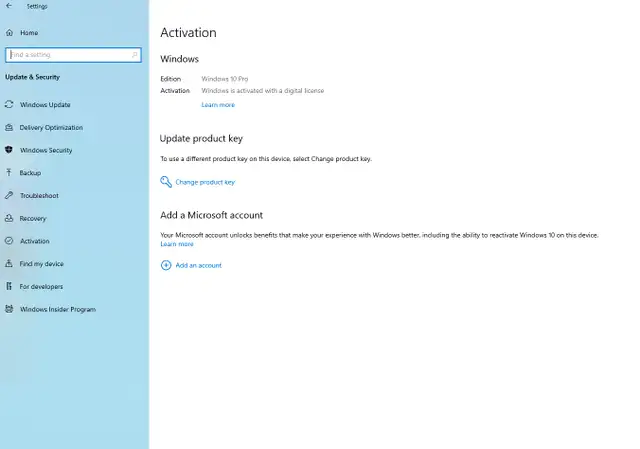The height and width of the screenshot is (449, 640).
Task: Click the Find my device icon
Action: 9,263
